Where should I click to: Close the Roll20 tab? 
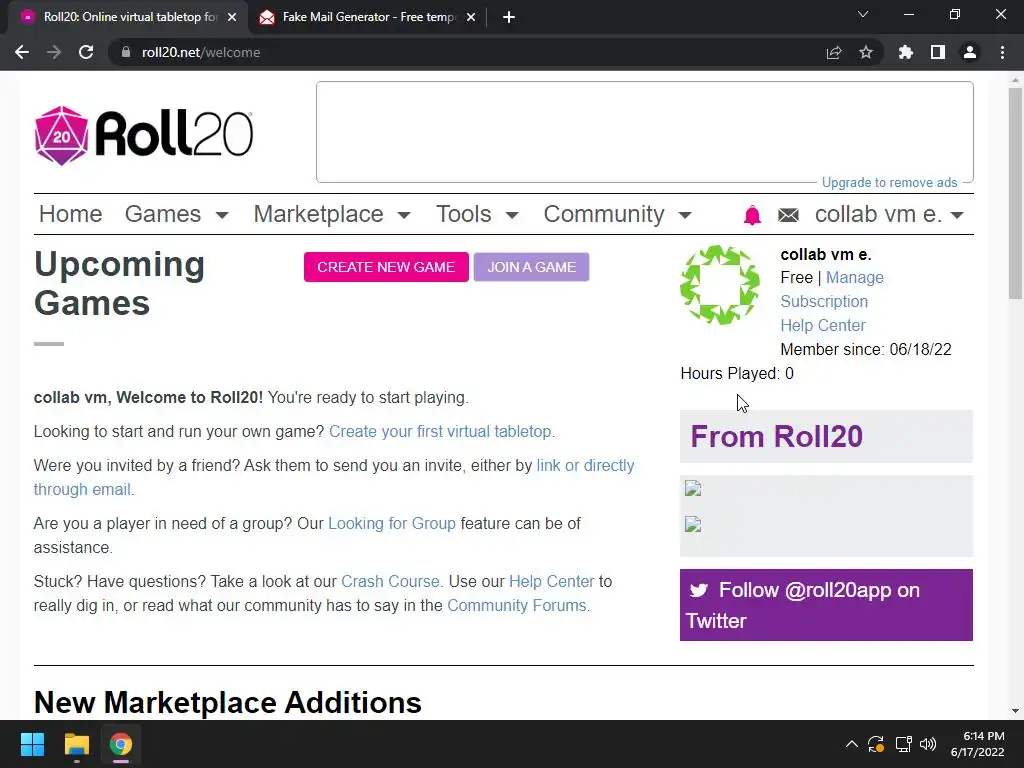tap(232, 17)
